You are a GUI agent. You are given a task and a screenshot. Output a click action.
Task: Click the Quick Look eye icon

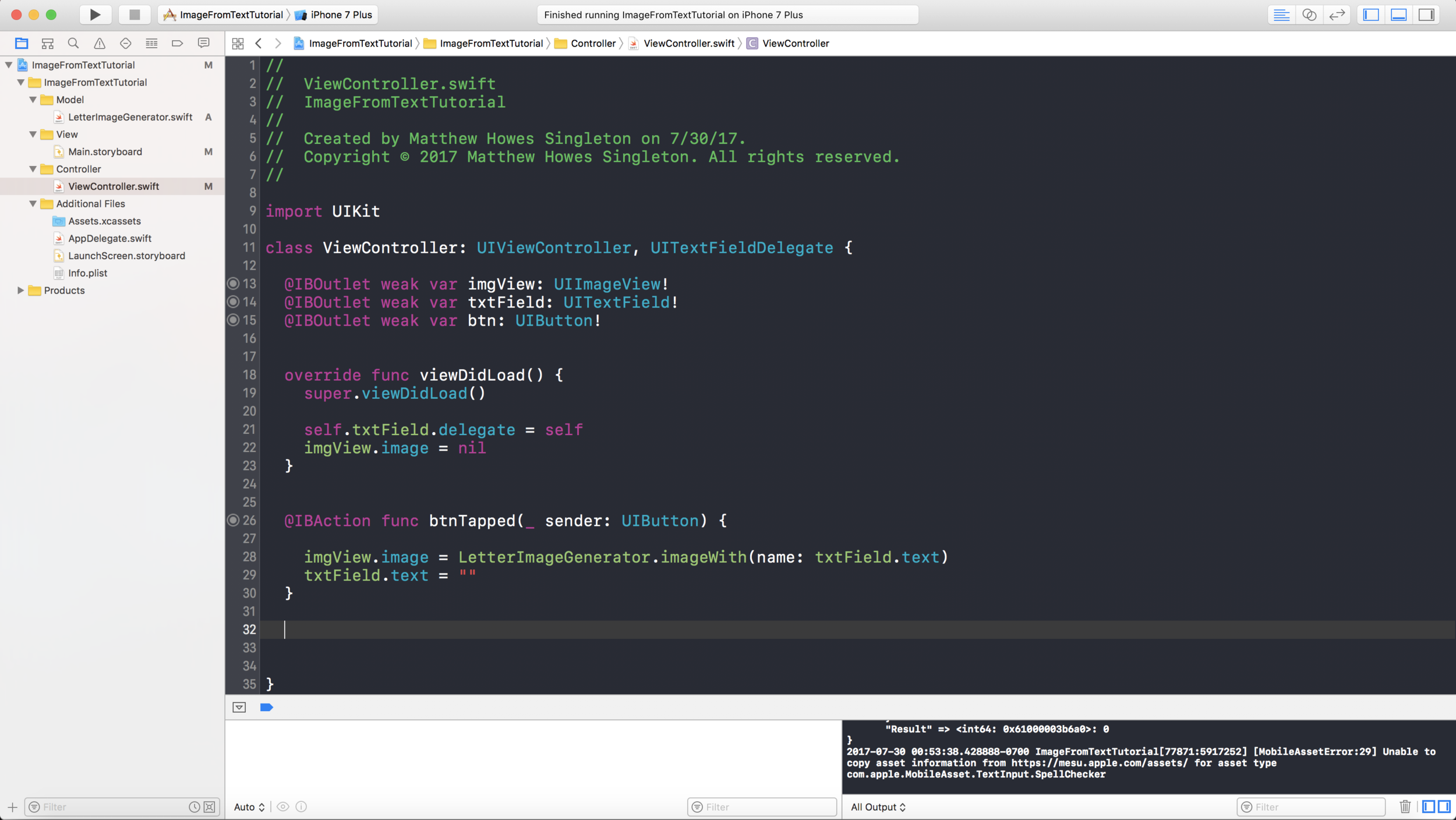click(x=283, y=807)
